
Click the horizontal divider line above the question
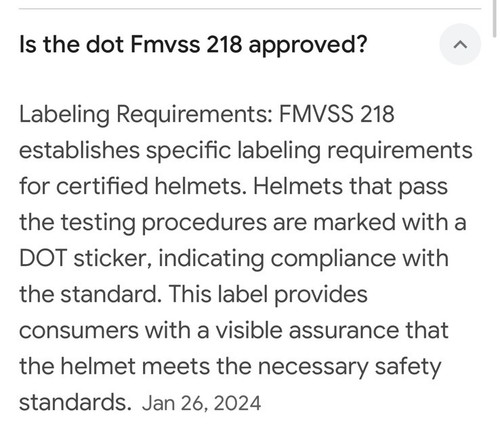pos(250,9)
